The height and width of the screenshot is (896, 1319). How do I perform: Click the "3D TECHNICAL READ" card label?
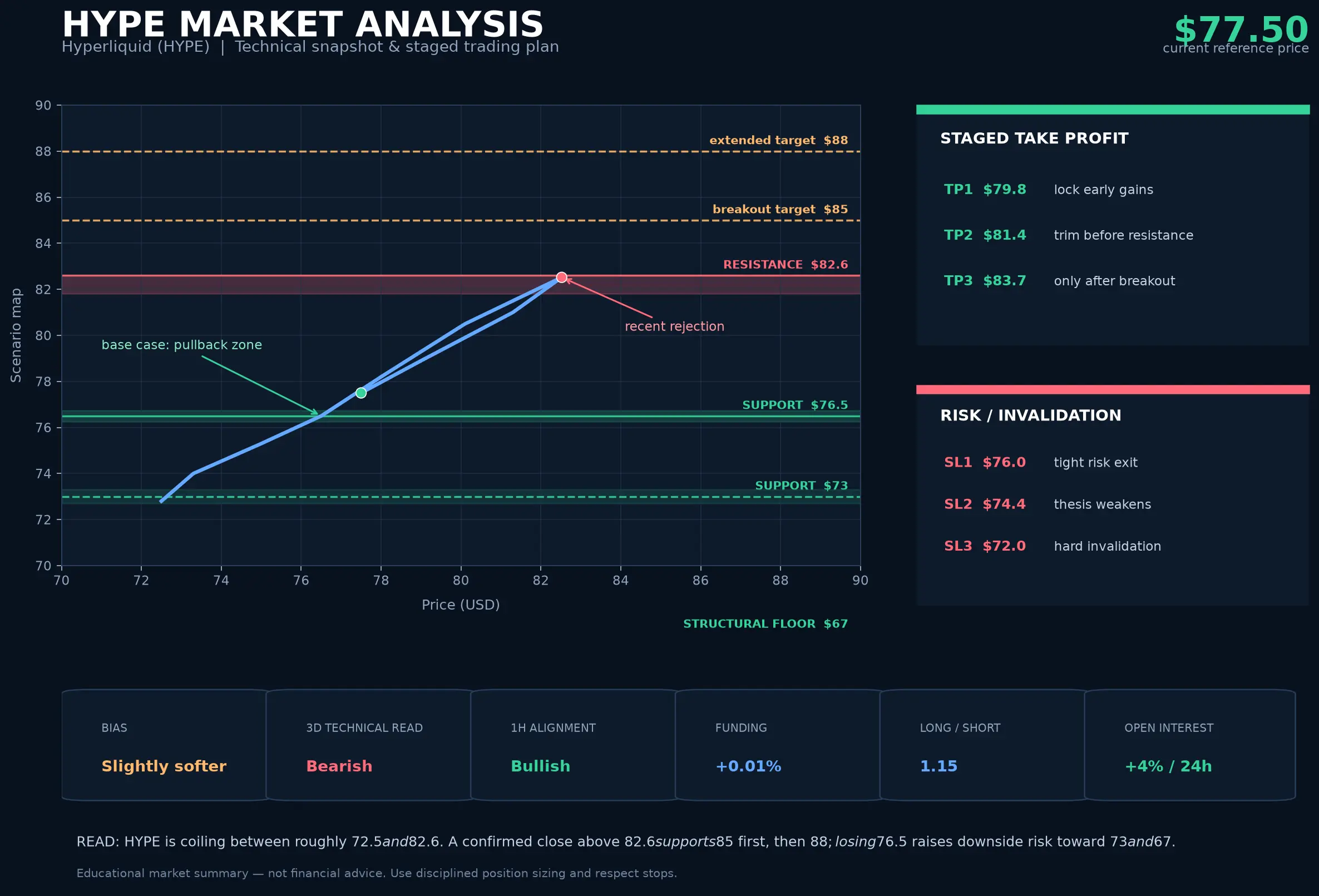coord(364,728)
